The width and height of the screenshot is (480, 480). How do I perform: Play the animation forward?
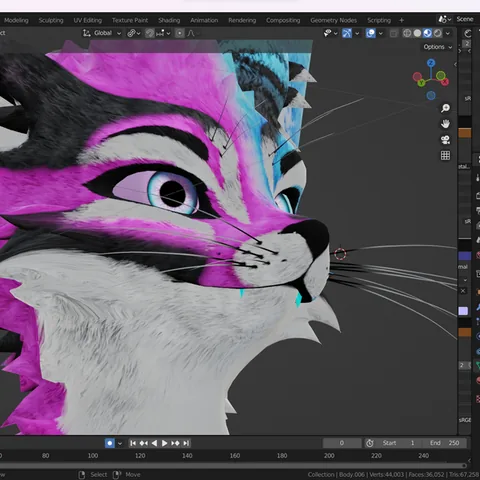coord(164,443)
